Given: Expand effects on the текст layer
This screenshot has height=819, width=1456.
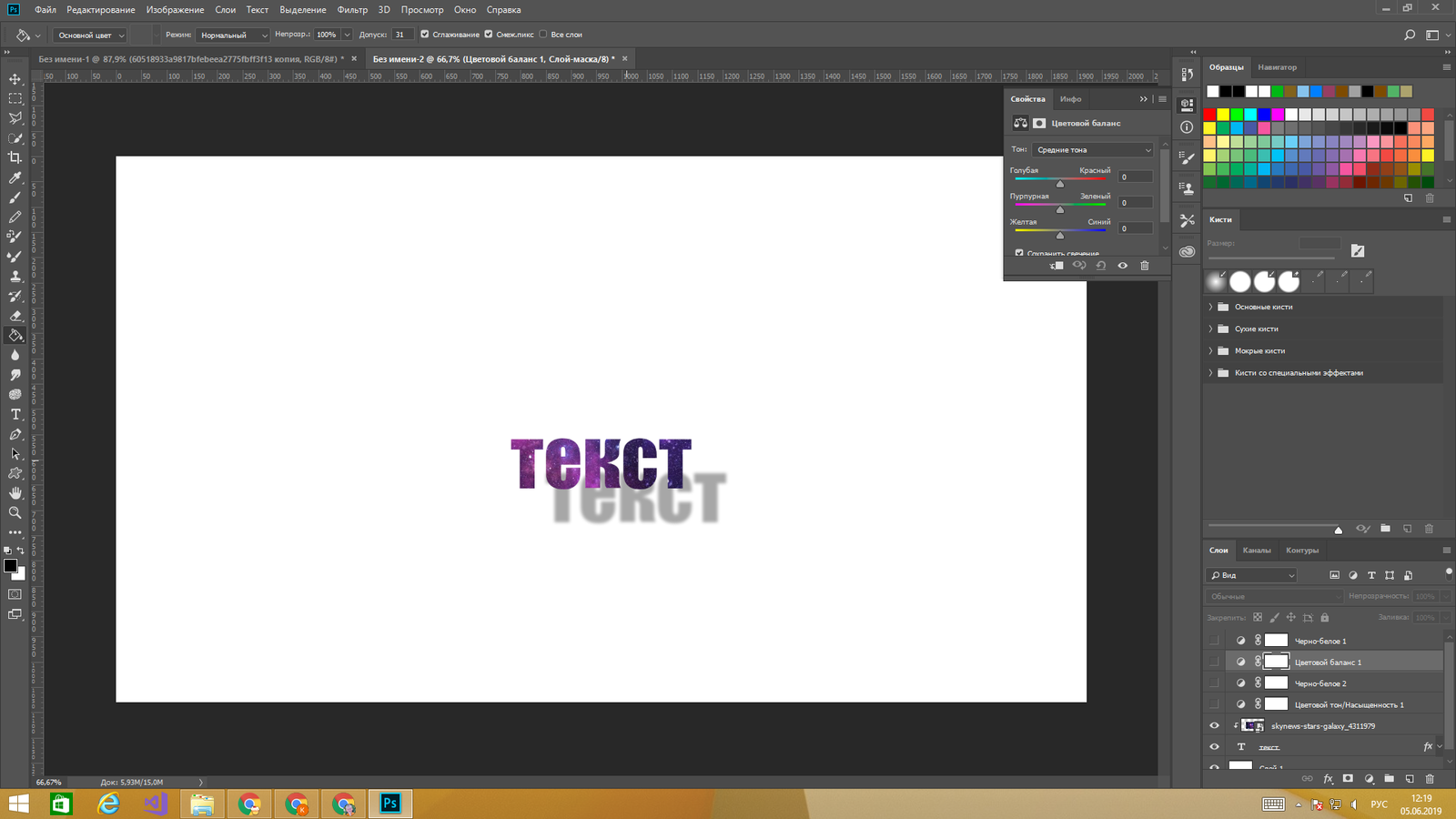Looking at the screenshot, I should [1440, 747].
